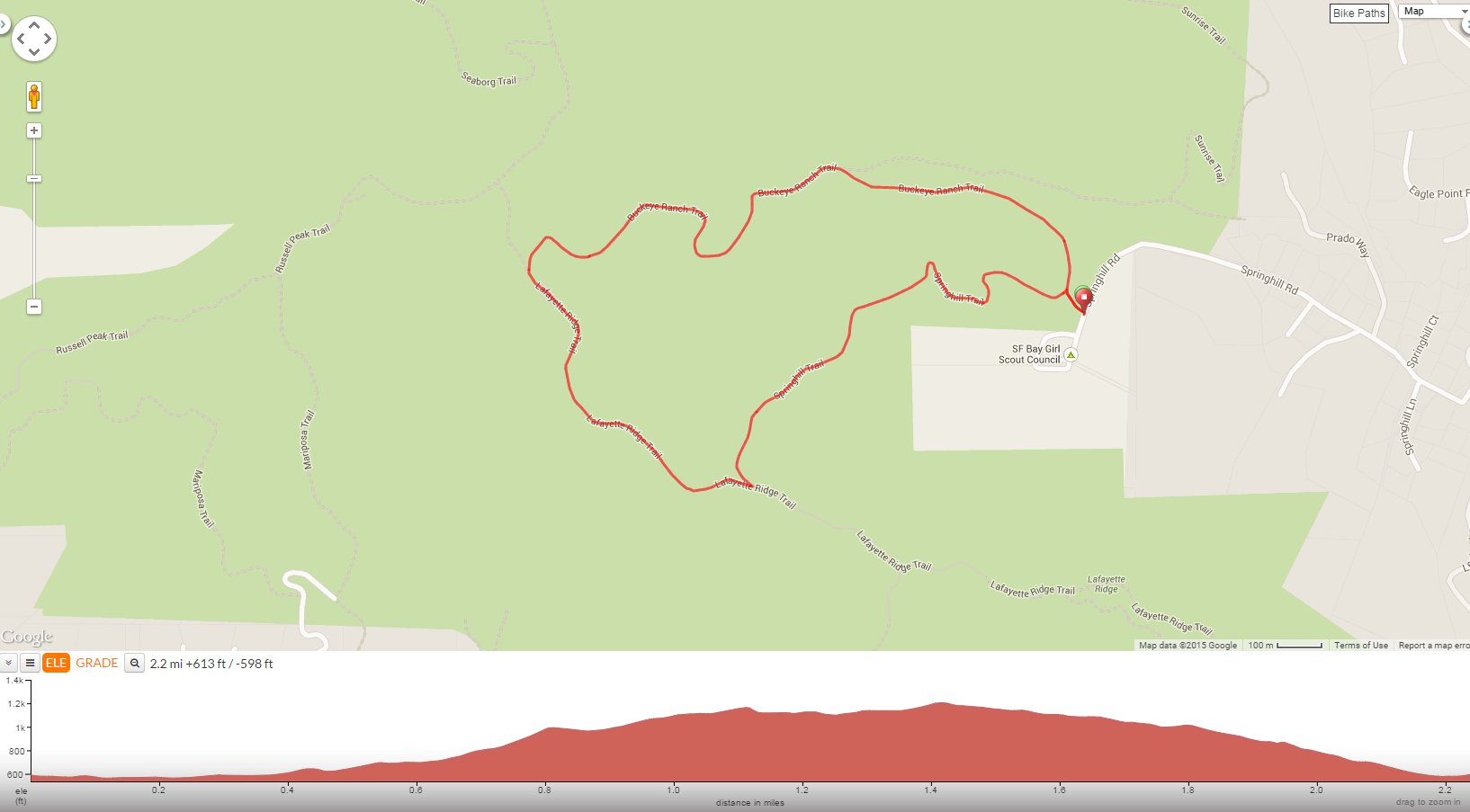Toggle the Bike Paths overlay
Screen dimensions: 1470x812
click(x=1358, y=13)
